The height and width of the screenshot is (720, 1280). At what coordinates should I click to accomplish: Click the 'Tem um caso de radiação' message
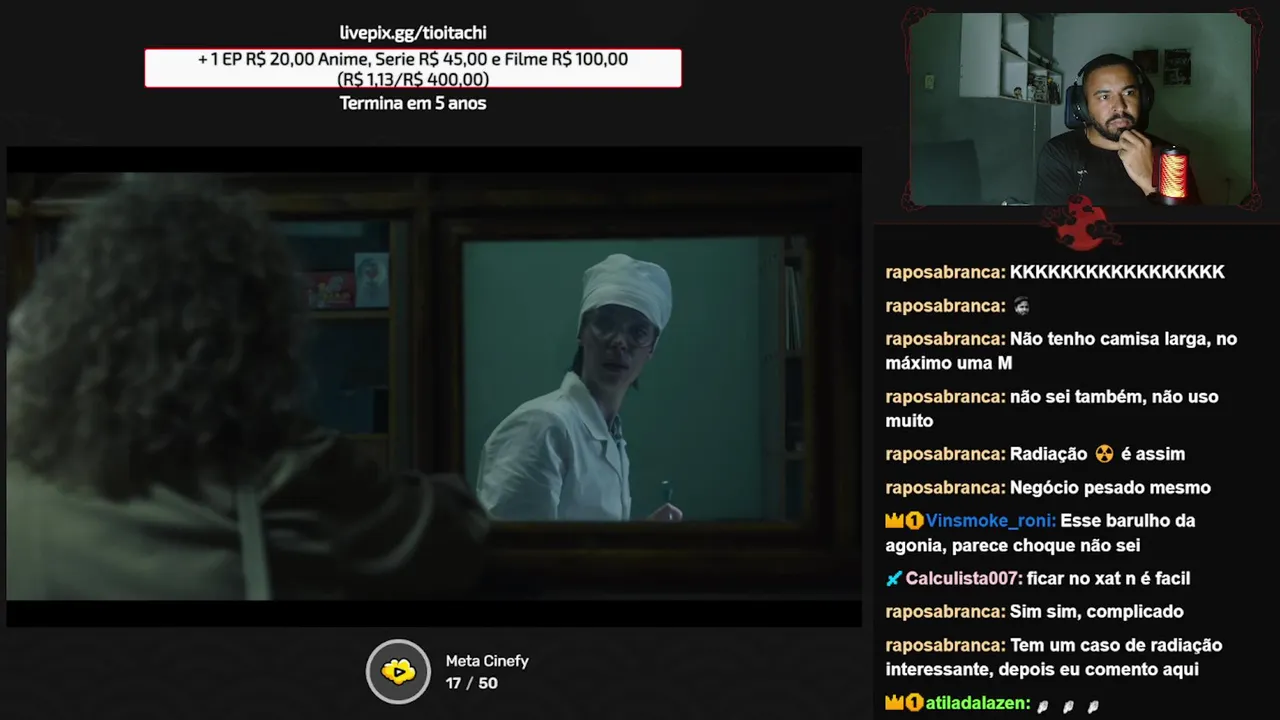click(x=1054, y=657)
